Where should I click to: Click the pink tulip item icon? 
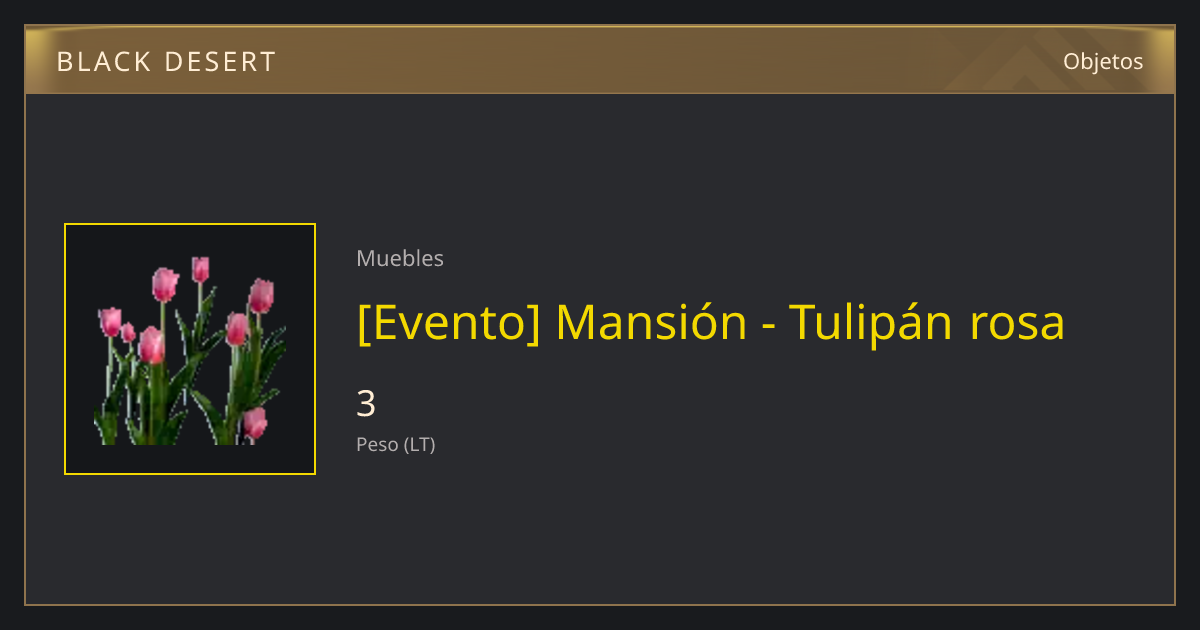pos(190,349)
